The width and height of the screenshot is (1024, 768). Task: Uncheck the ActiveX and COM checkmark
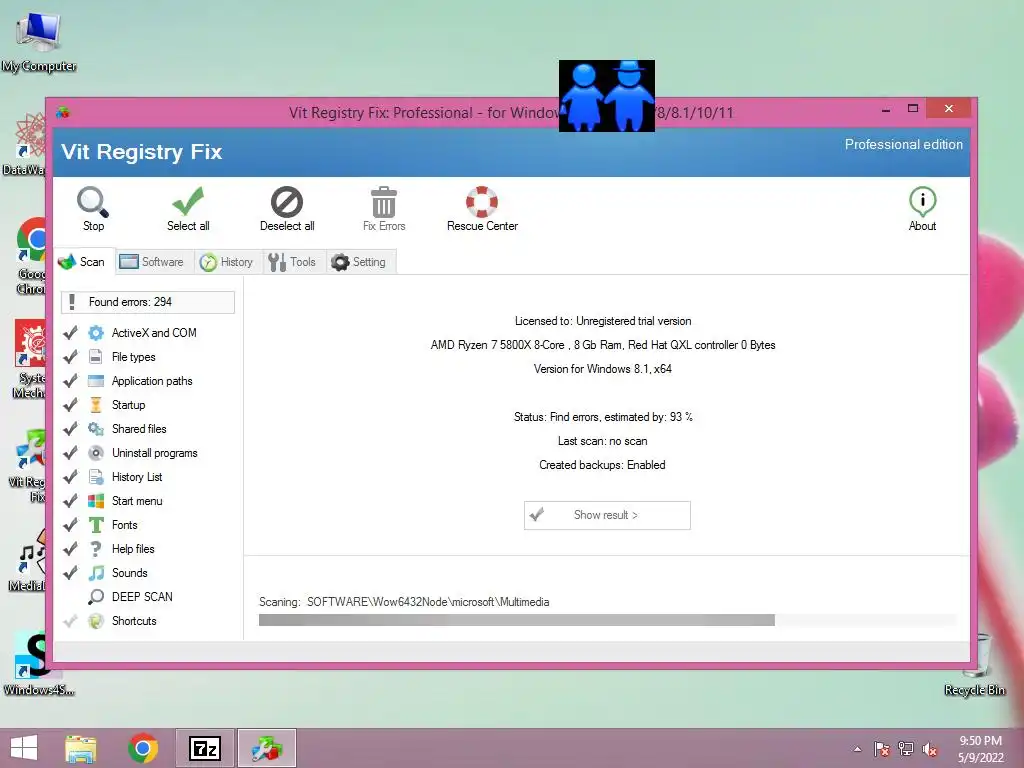70,333
